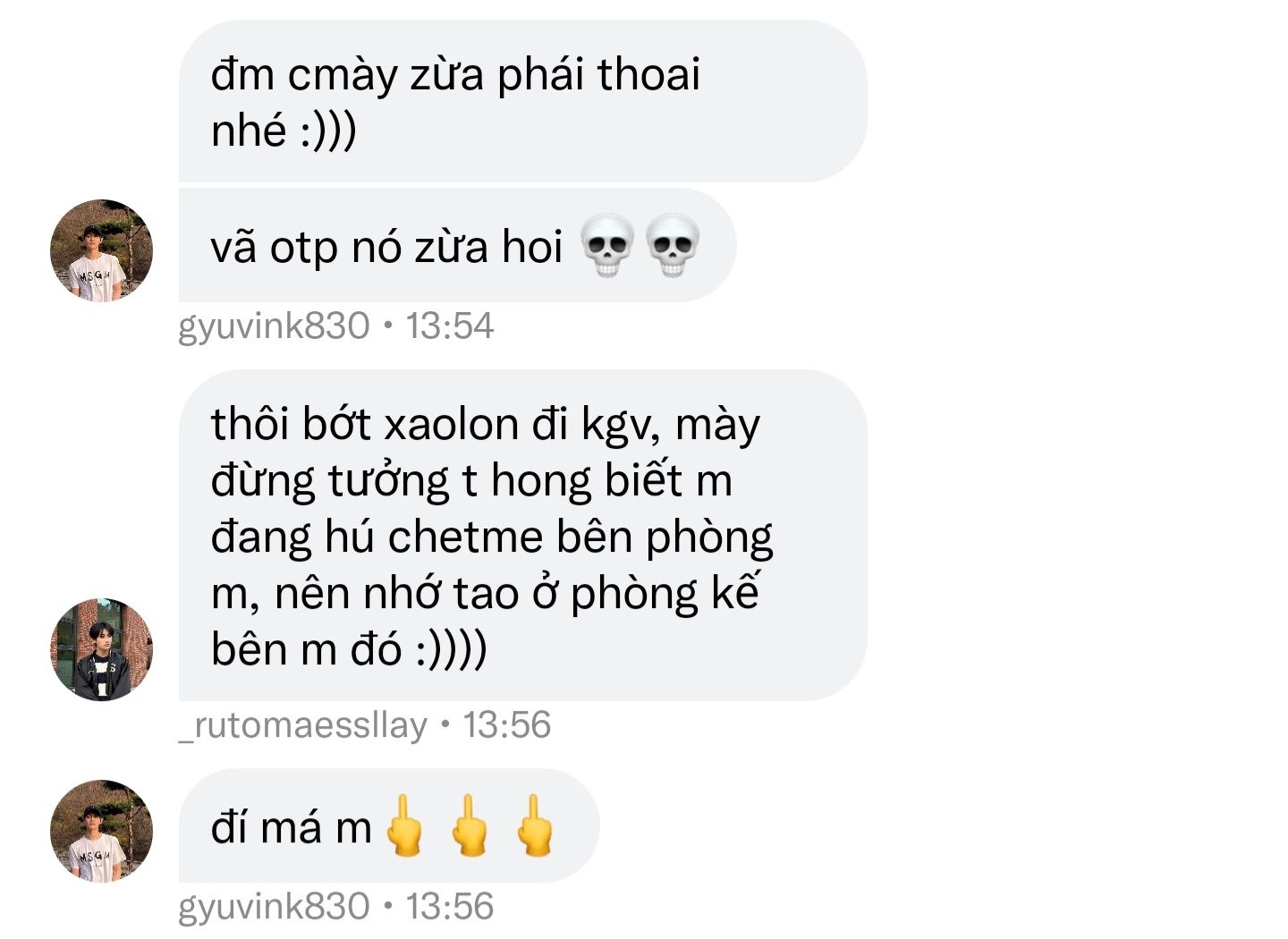Select the message bubble 'đm cmày zừa phái thoai'
Image resolution: width=1288 pixels, height=939 pixels.
point(522,101)
